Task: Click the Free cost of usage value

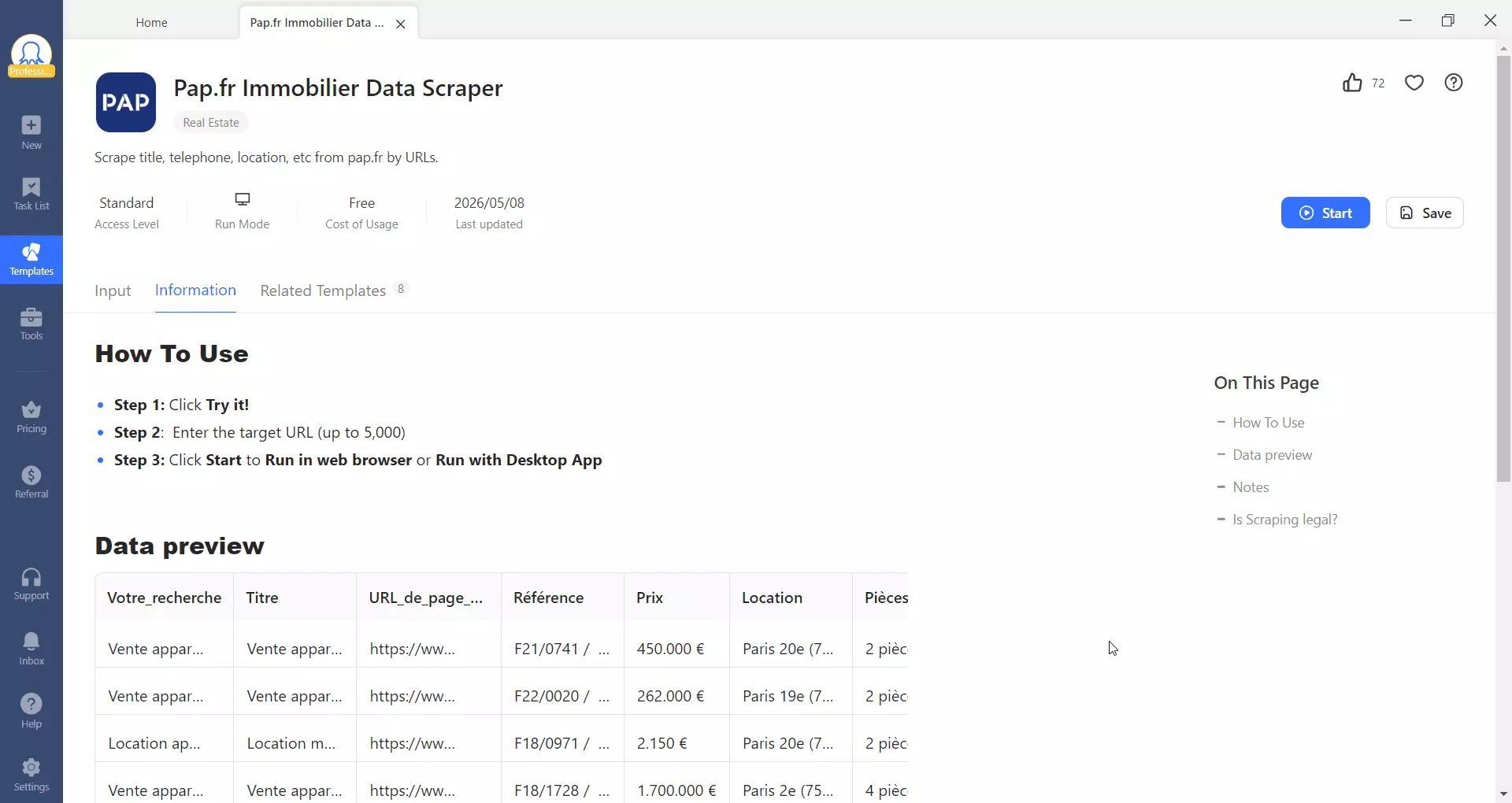Action: [x=361, y=203]
